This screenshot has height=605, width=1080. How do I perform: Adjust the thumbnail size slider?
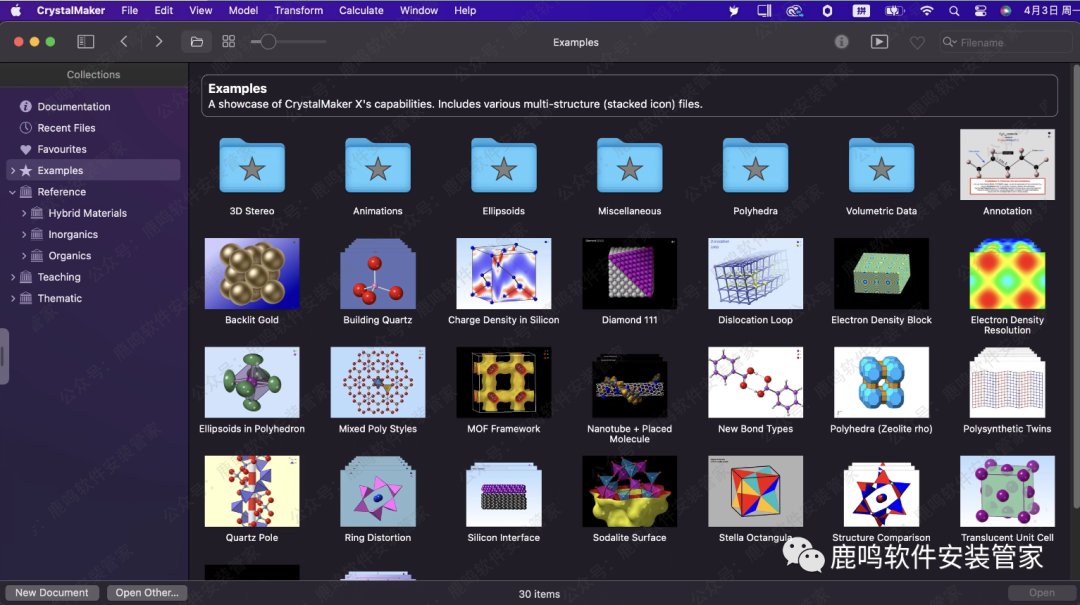pos(268,42)
